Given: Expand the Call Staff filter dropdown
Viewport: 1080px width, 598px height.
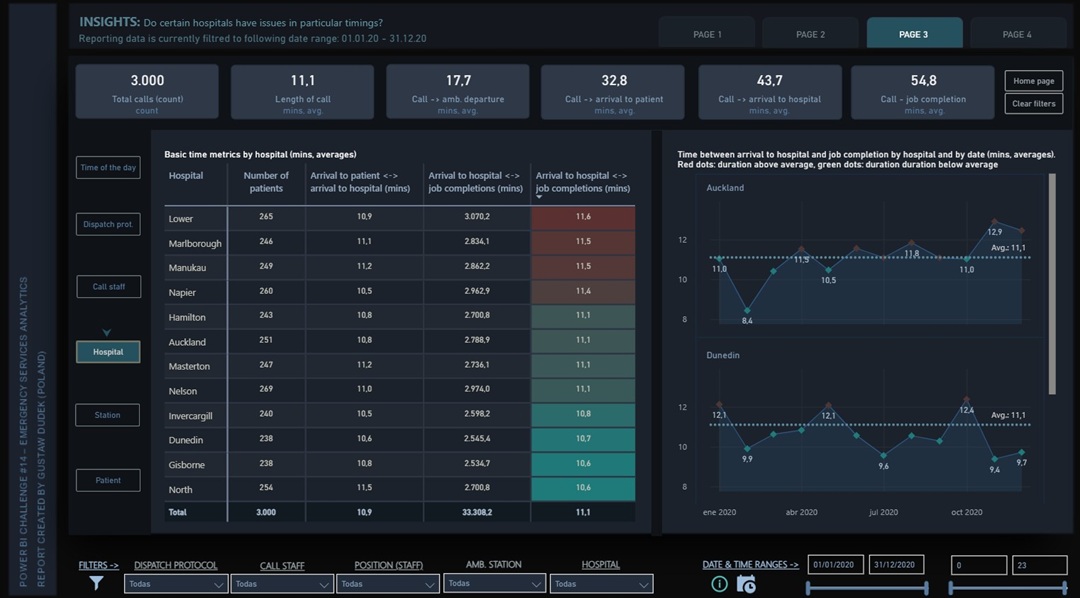Looking at the screenshot, I should pyautogui.click(x=281, y=584).
